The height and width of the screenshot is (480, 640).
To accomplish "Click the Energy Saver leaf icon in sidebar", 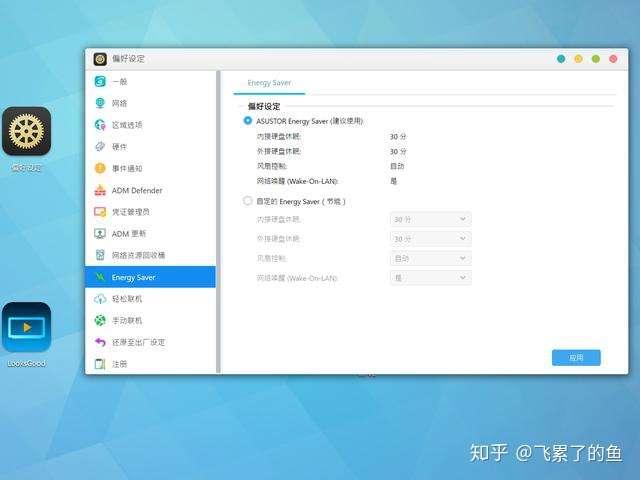I will point(100,277).
